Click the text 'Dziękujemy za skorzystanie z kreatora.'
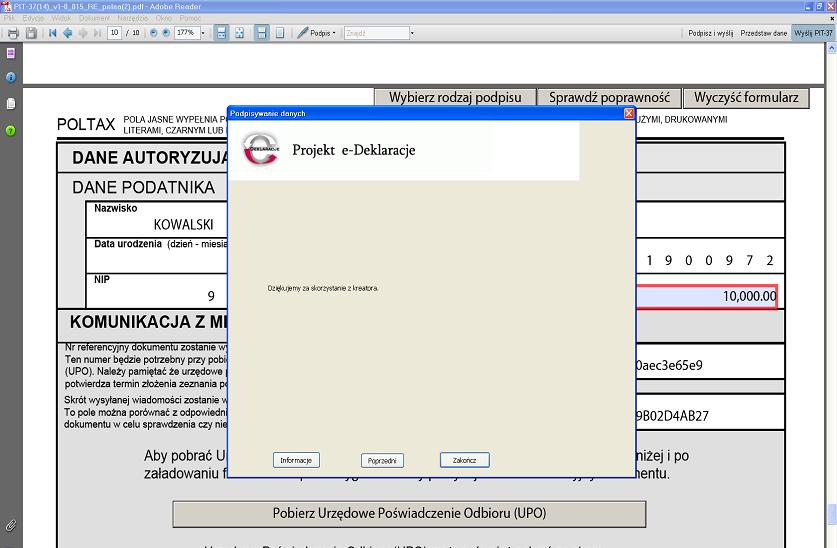 [323, 288]
